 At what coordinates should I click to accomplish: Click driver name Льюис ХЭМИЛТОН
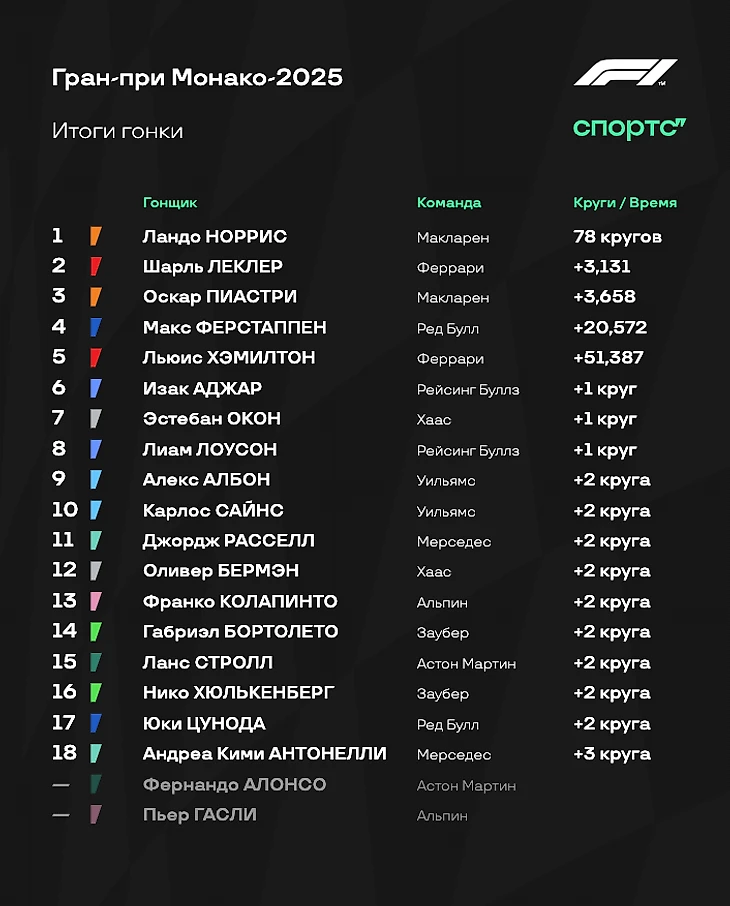(x=229, y=358)
